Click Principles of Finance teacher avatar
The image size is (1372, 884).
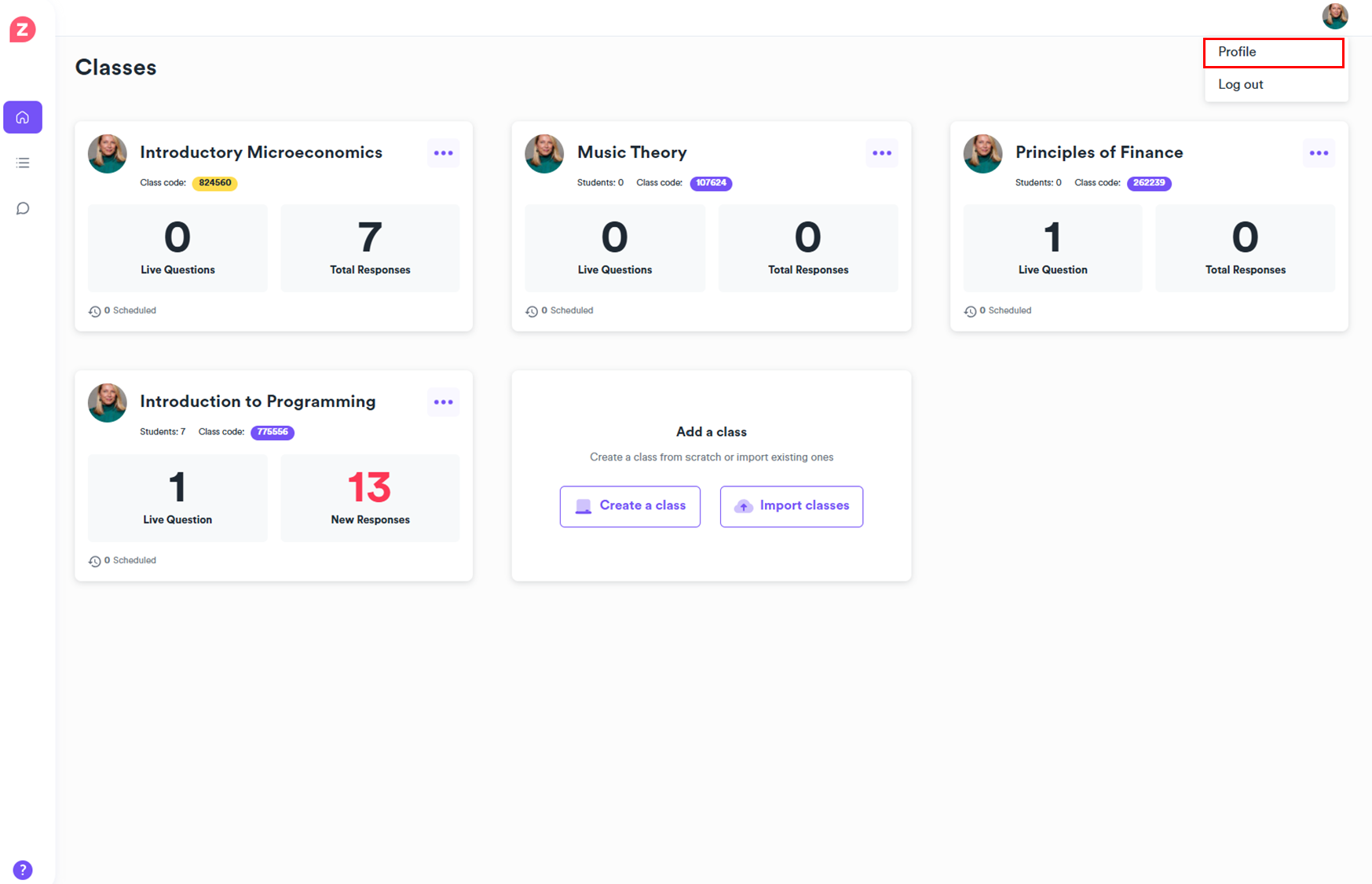point(982,153)
